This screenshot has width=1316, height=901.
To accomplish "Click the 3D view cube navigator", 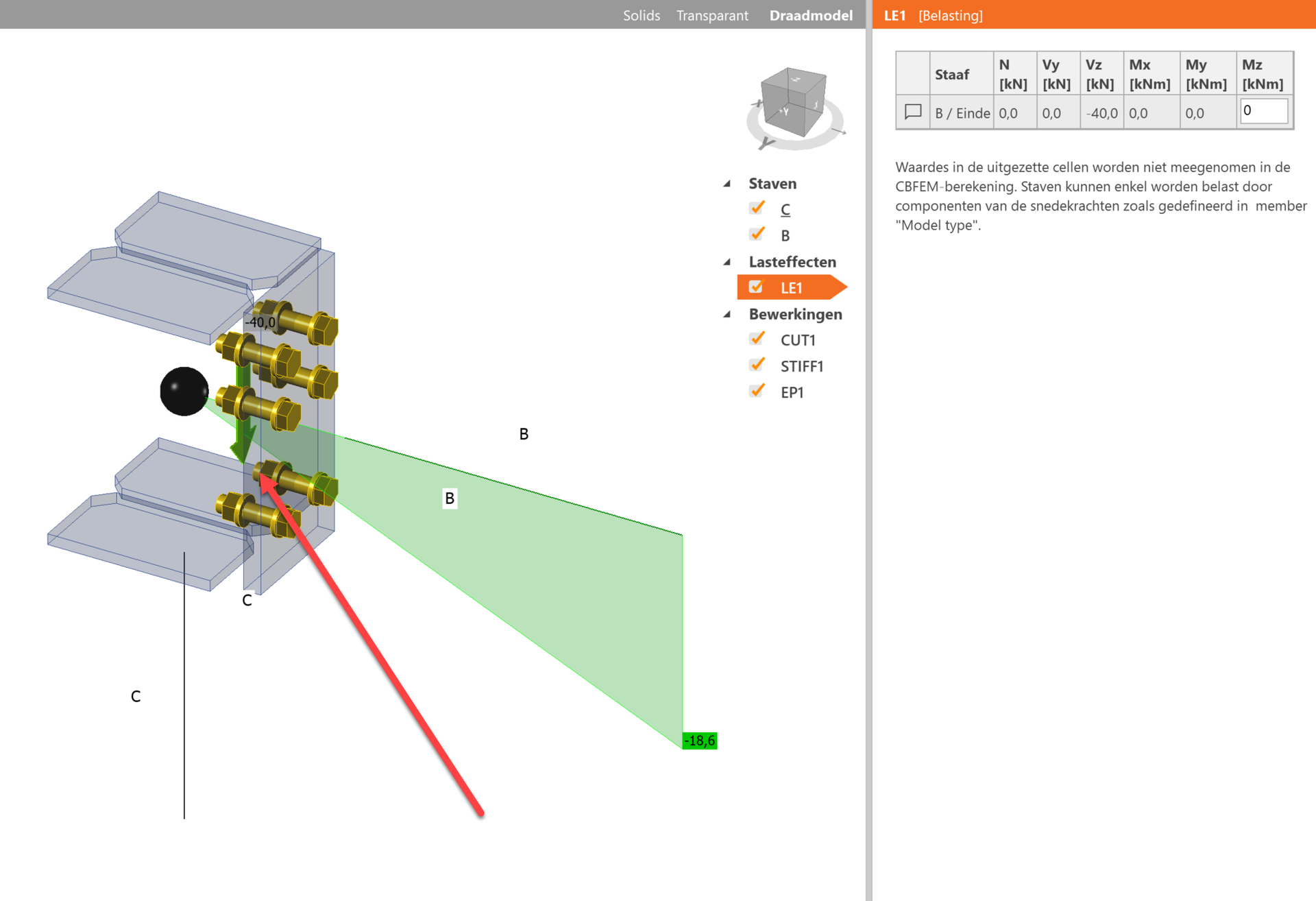I will click(x=793, y=101).
